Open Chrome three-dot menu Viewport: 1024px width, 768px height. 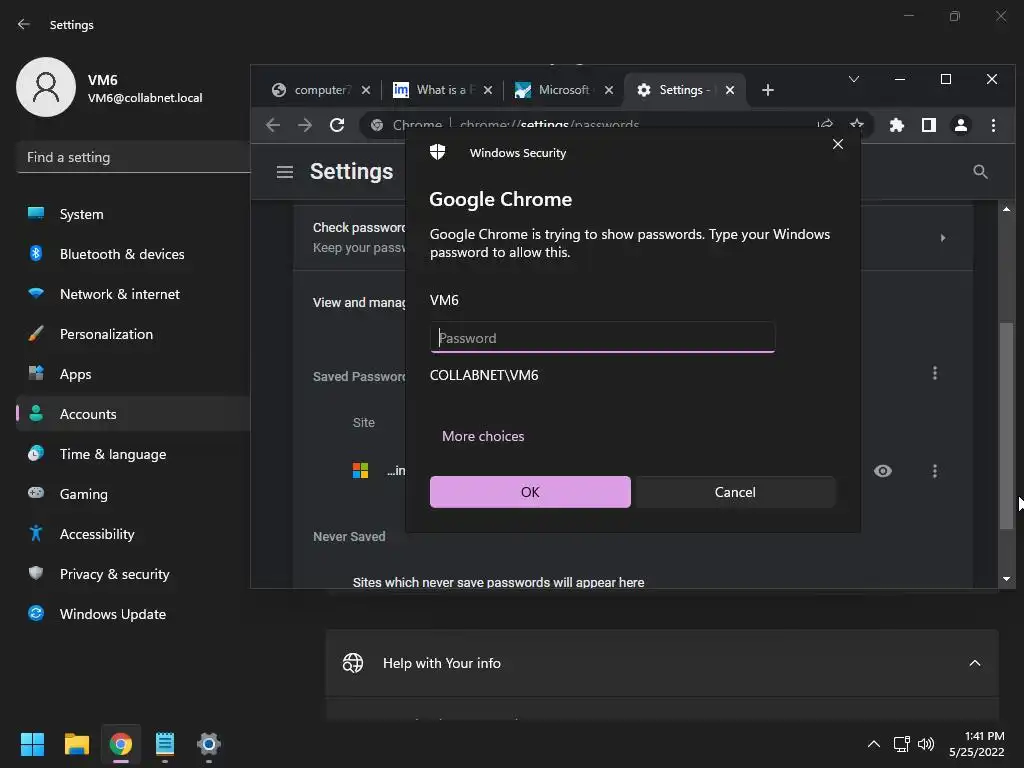pyautogui.click(x=993, y=125)
